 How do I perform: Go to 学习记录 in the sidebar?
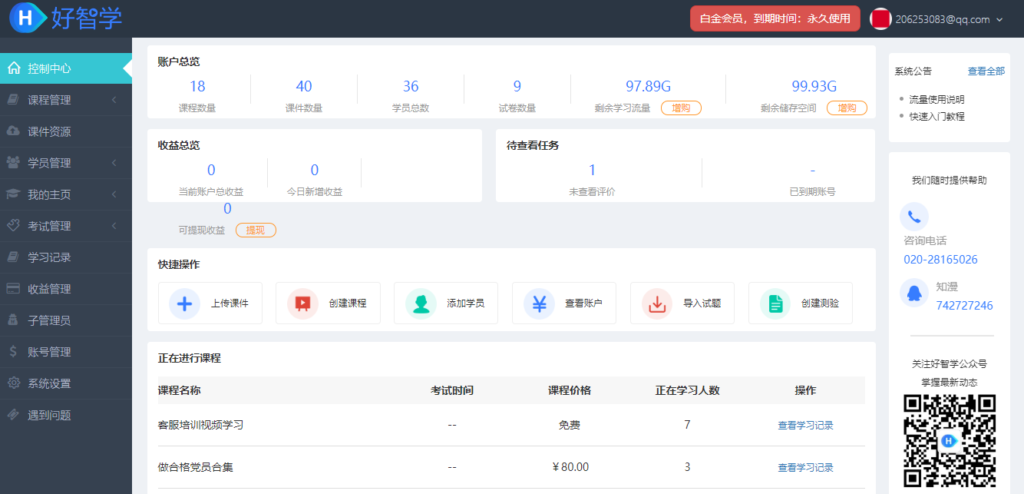click(66, 257)
